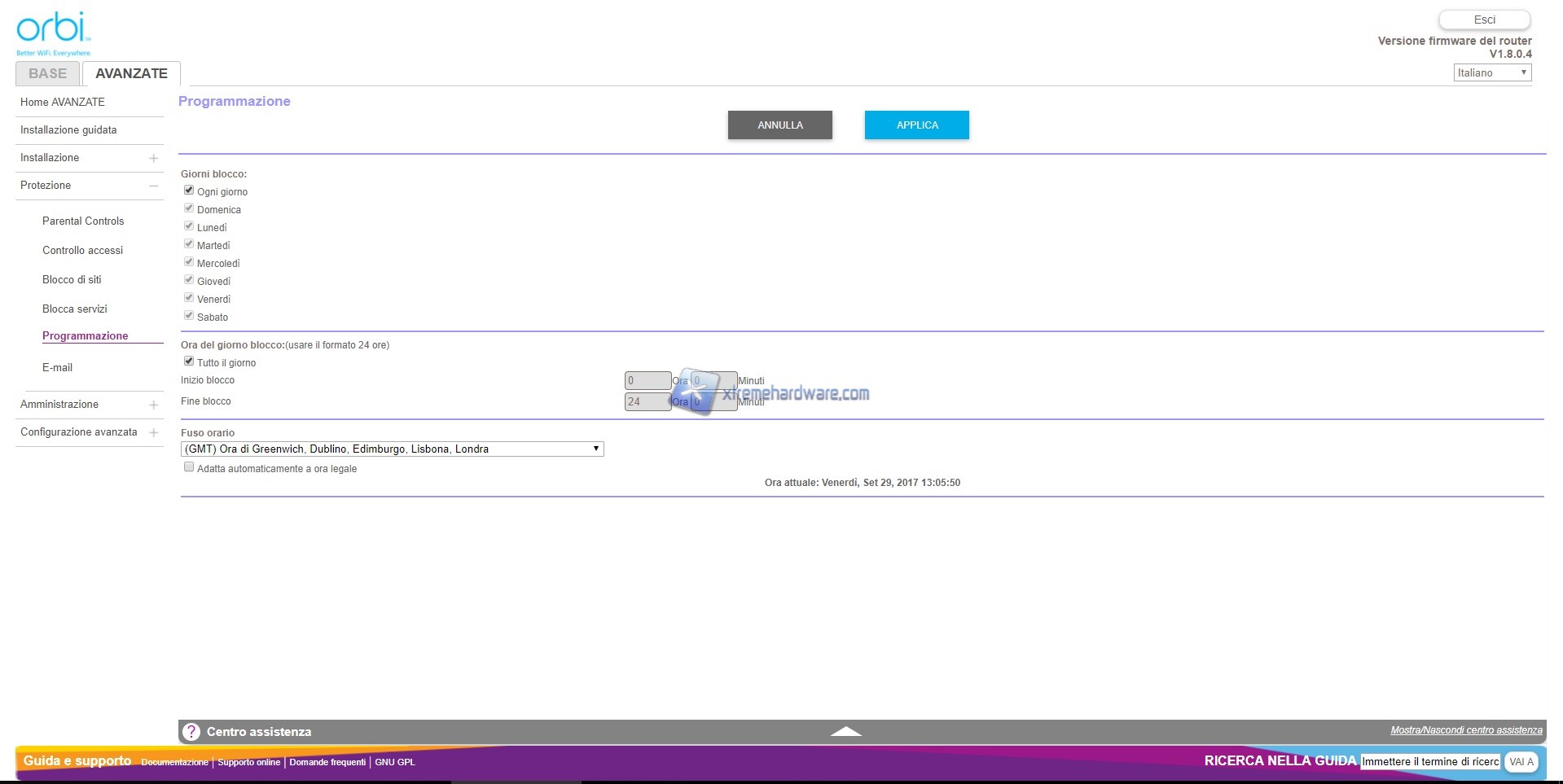The height and width of the screenshot is (784, 1563).
Task: Open Blocco di siti menu item
Action: pyautogui.click(x=72, y=279)
